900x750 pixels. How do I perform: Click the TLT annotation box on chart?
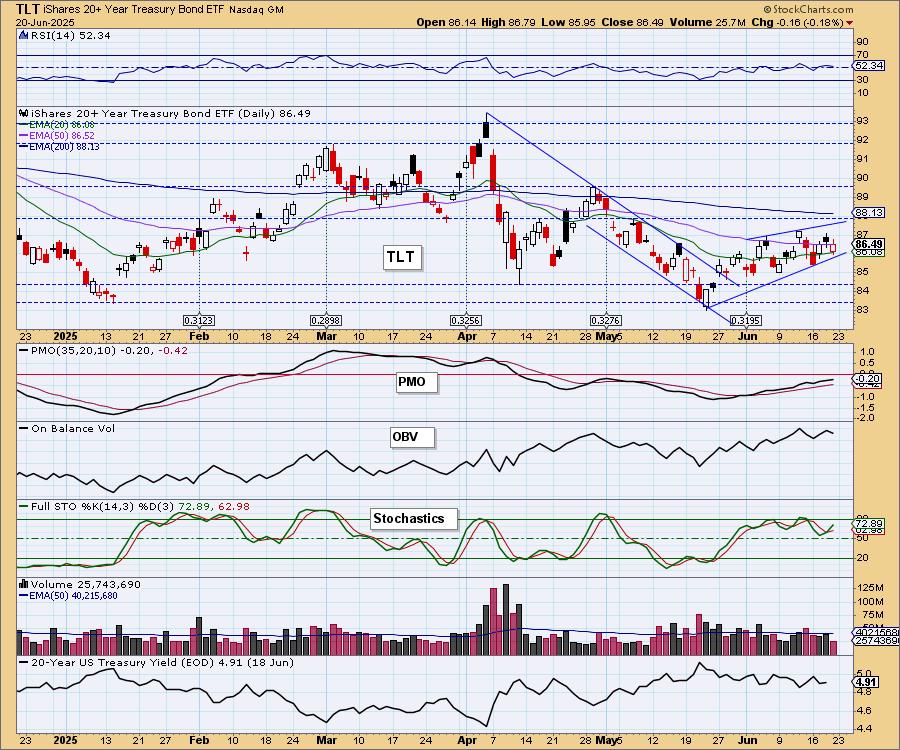coord(401,257)
